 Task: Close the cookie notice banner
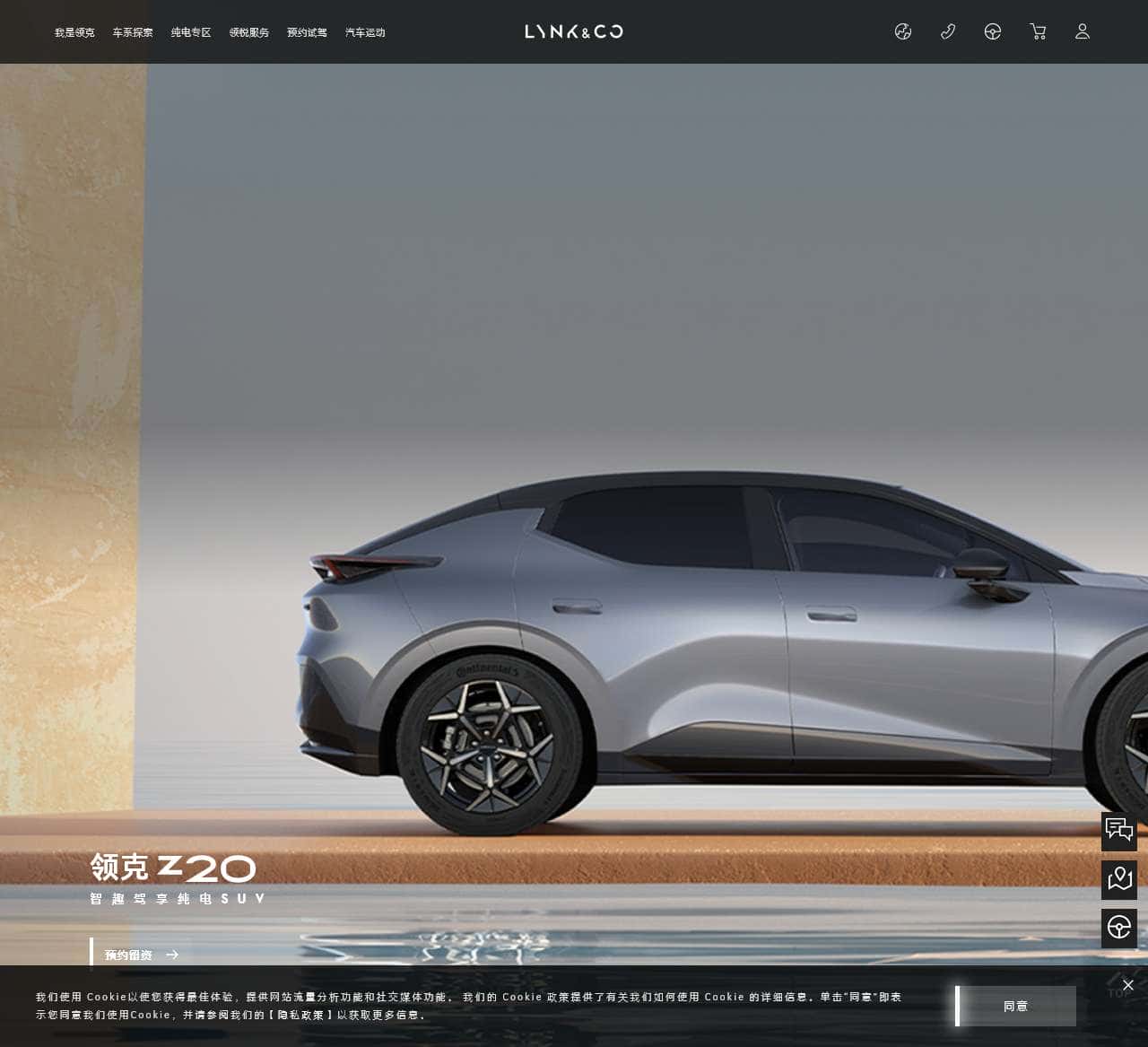(1128, 985)
